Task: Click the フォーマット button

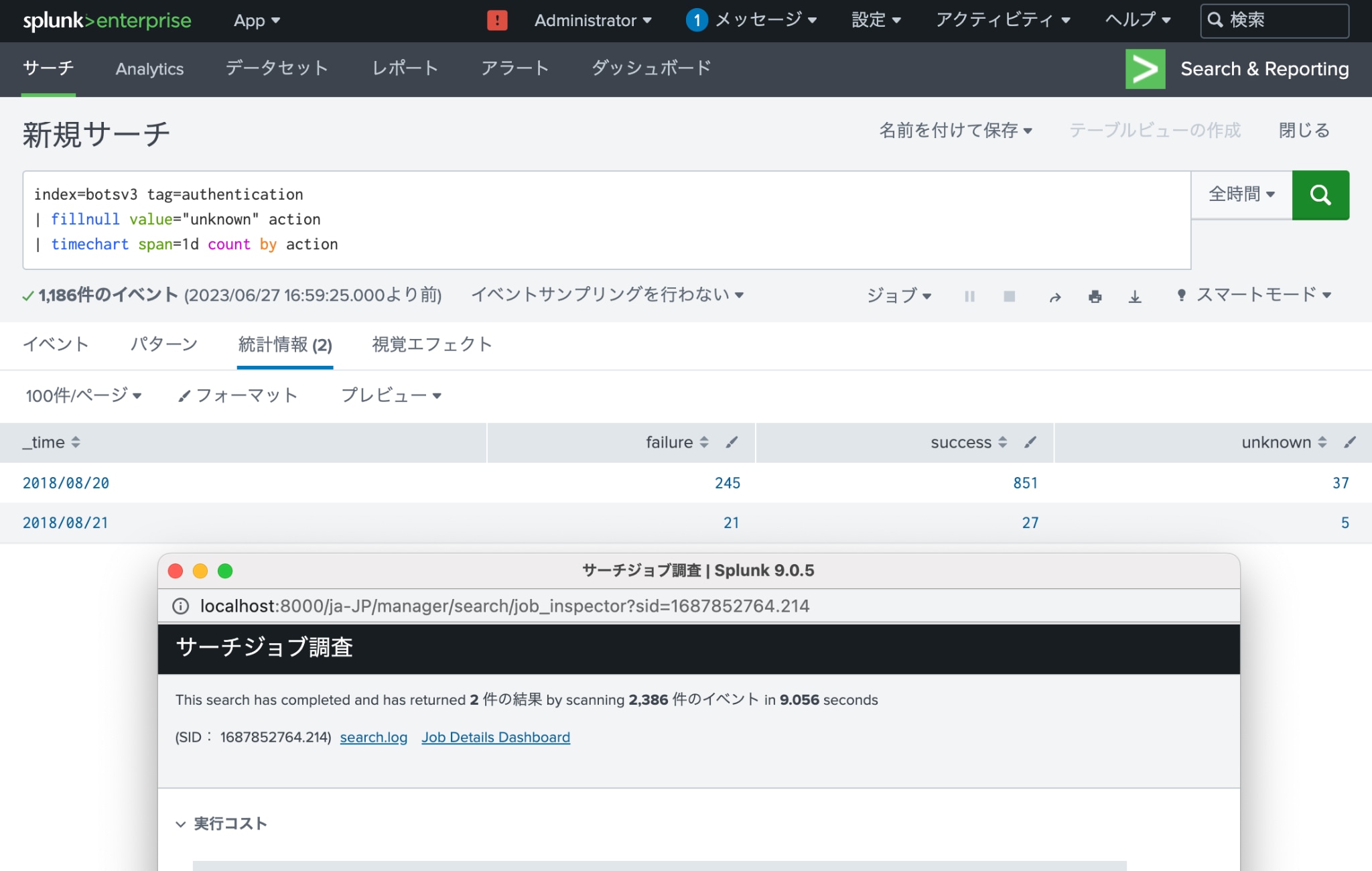Action: tap(237, 395)
